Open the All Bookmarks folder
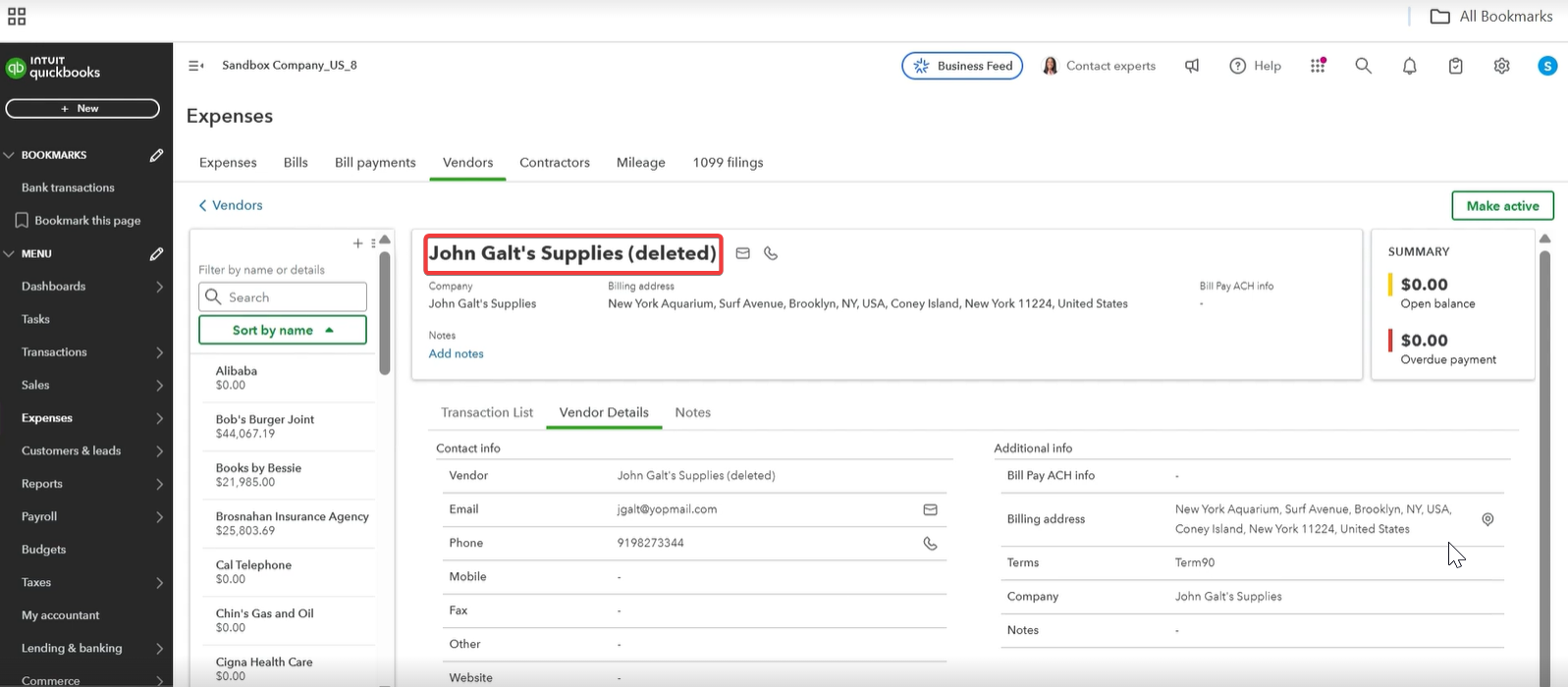The height and width of the screenshot is (687, 1568). pyautogui.click(x=1491, y=17)
